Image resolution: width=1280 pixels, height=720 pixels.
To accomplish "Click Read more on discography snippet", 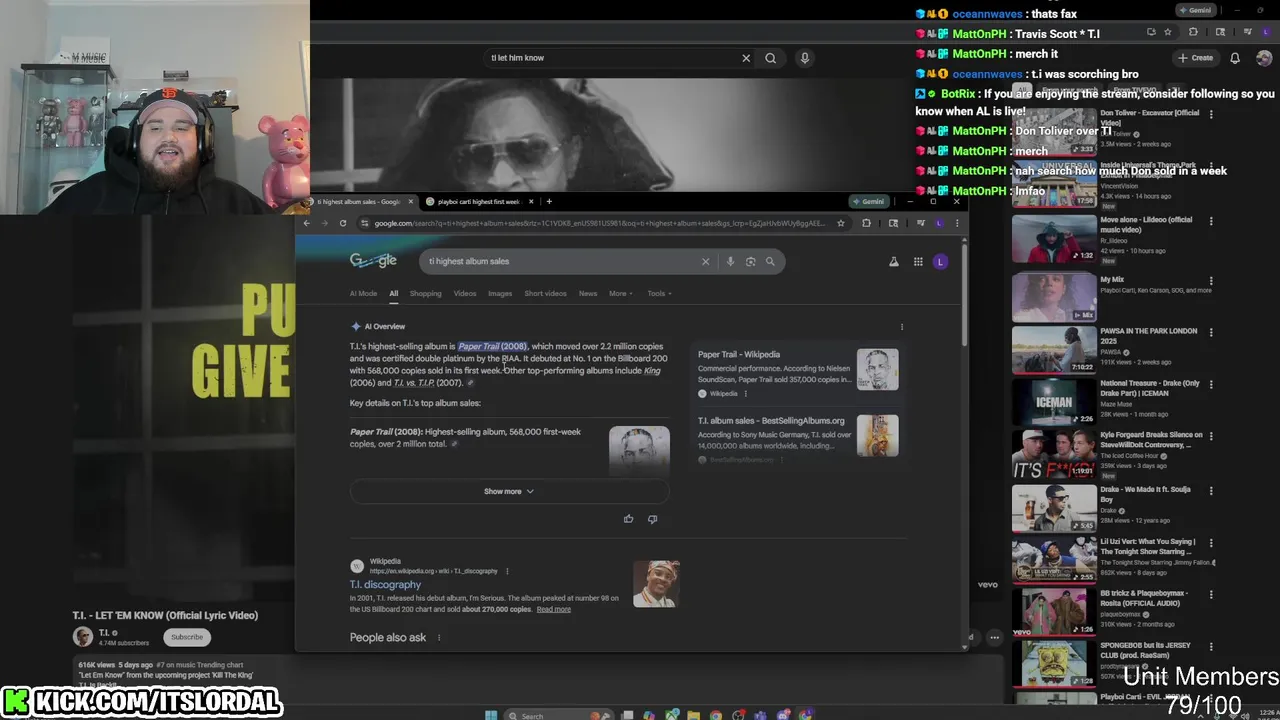I will [x=553, y=609].
